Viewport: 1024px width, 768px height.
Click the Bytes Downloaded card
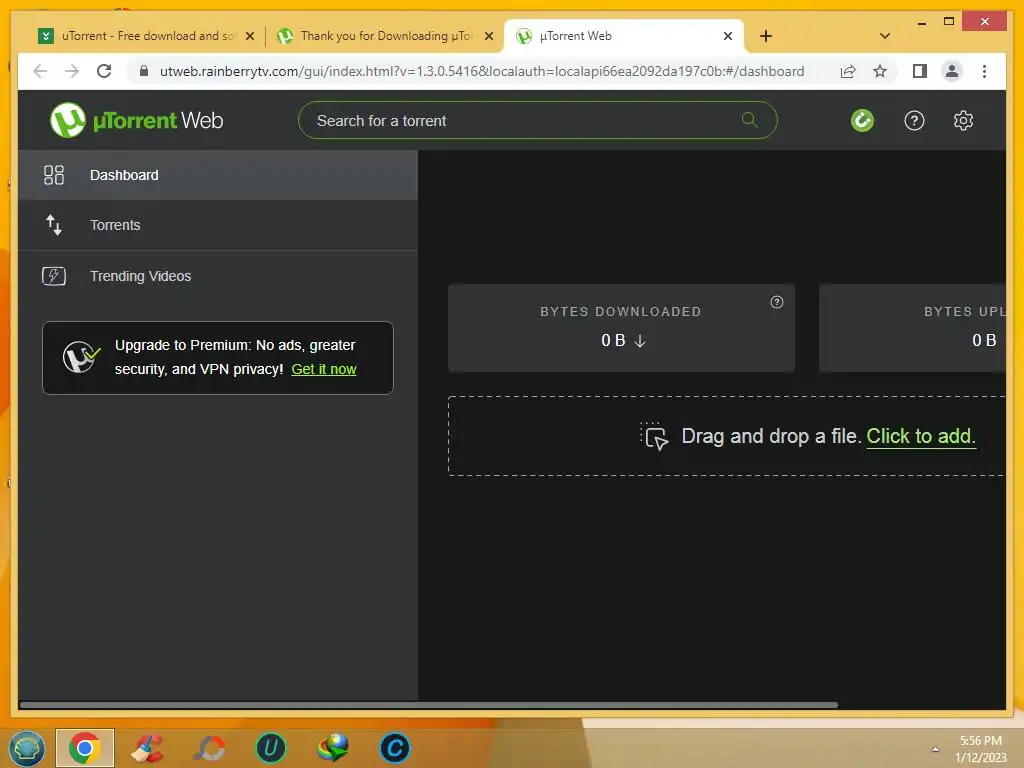[x=621, y=328]
